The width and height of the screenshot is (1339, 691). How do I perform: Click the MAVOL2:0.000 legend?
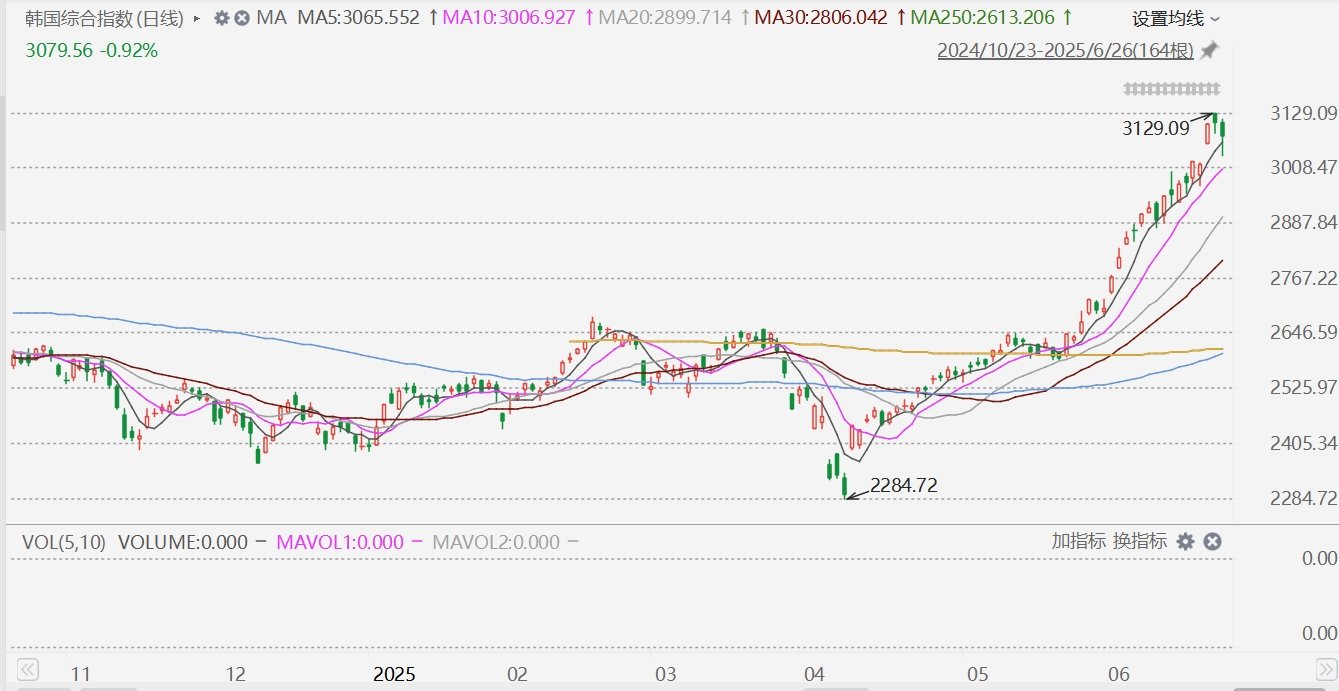coord(496,542)
